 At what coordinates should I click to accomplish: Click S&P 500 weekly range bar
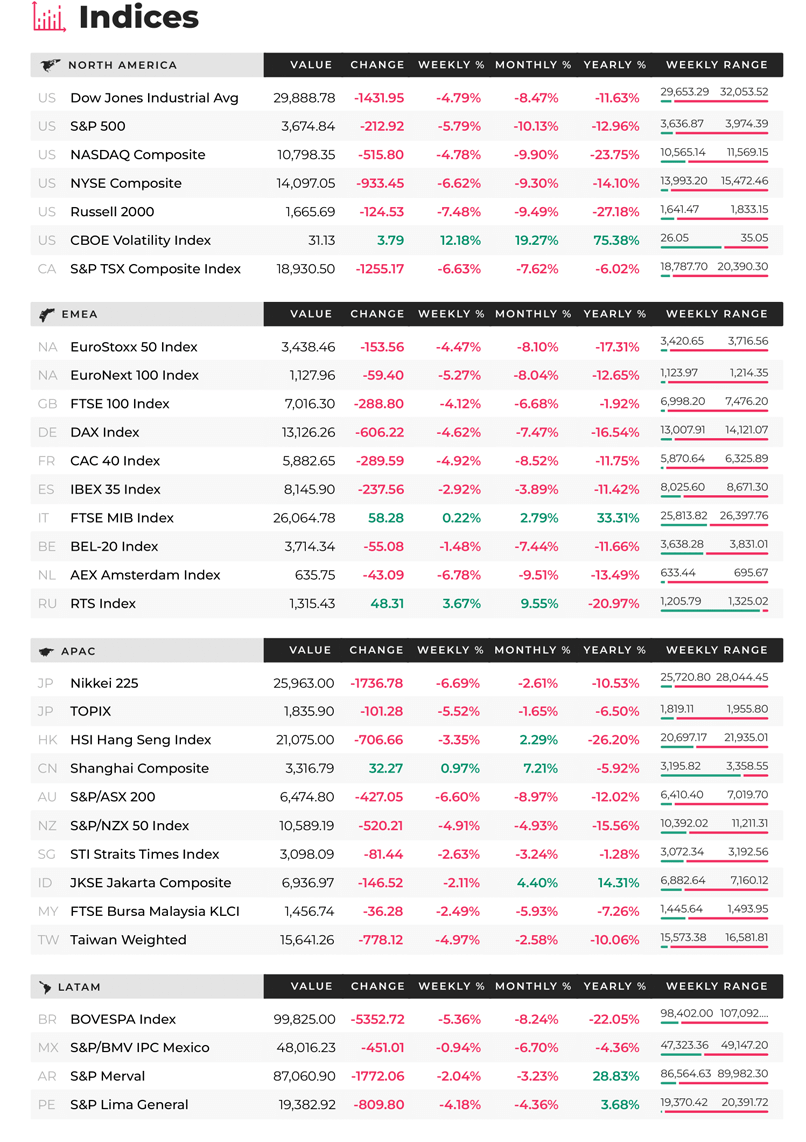714,134
